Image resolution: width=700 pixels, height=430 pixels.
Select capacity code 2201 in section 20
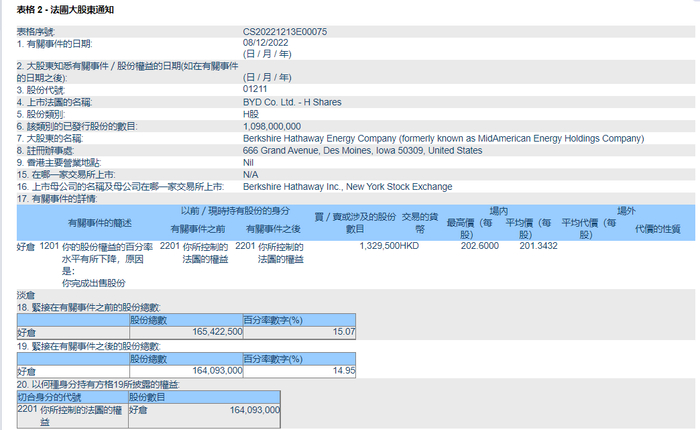click(x=27, y=409)
